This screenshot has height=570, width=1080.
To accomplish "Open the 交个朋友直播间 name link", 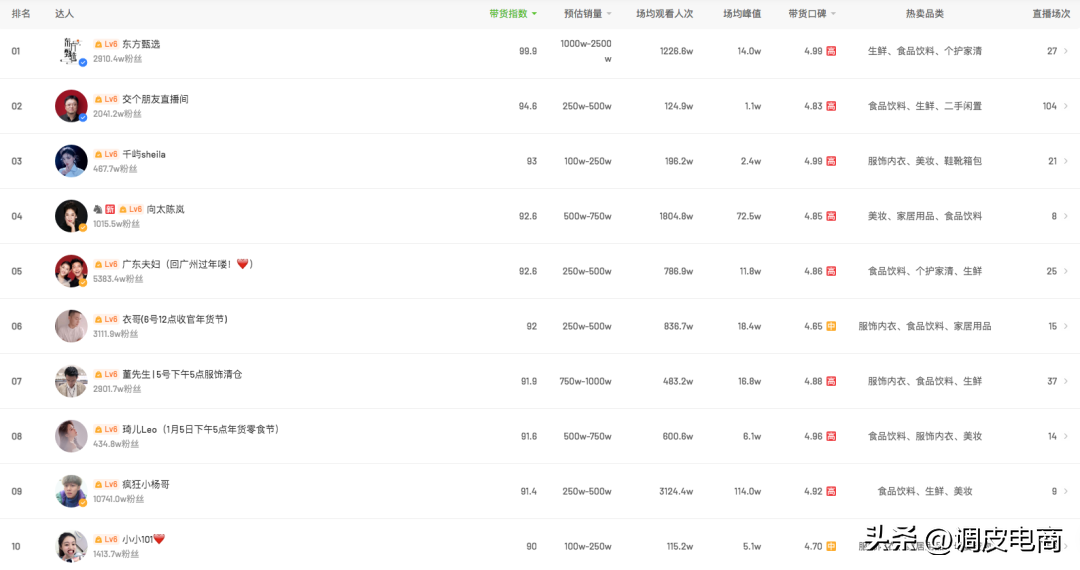I will [155, 99].
